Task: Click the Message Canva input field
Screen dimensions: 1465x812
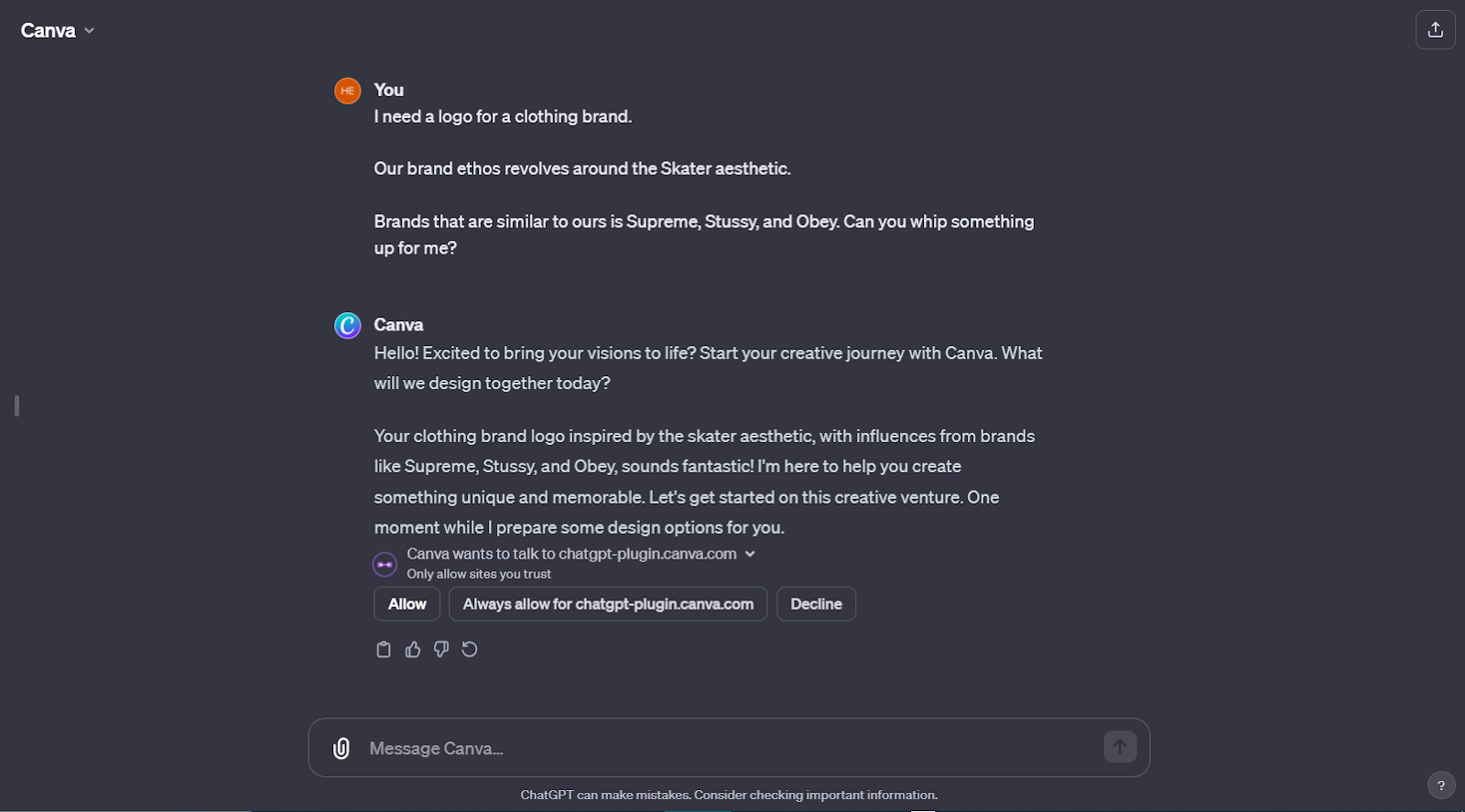Action: (x=641, y=748)
